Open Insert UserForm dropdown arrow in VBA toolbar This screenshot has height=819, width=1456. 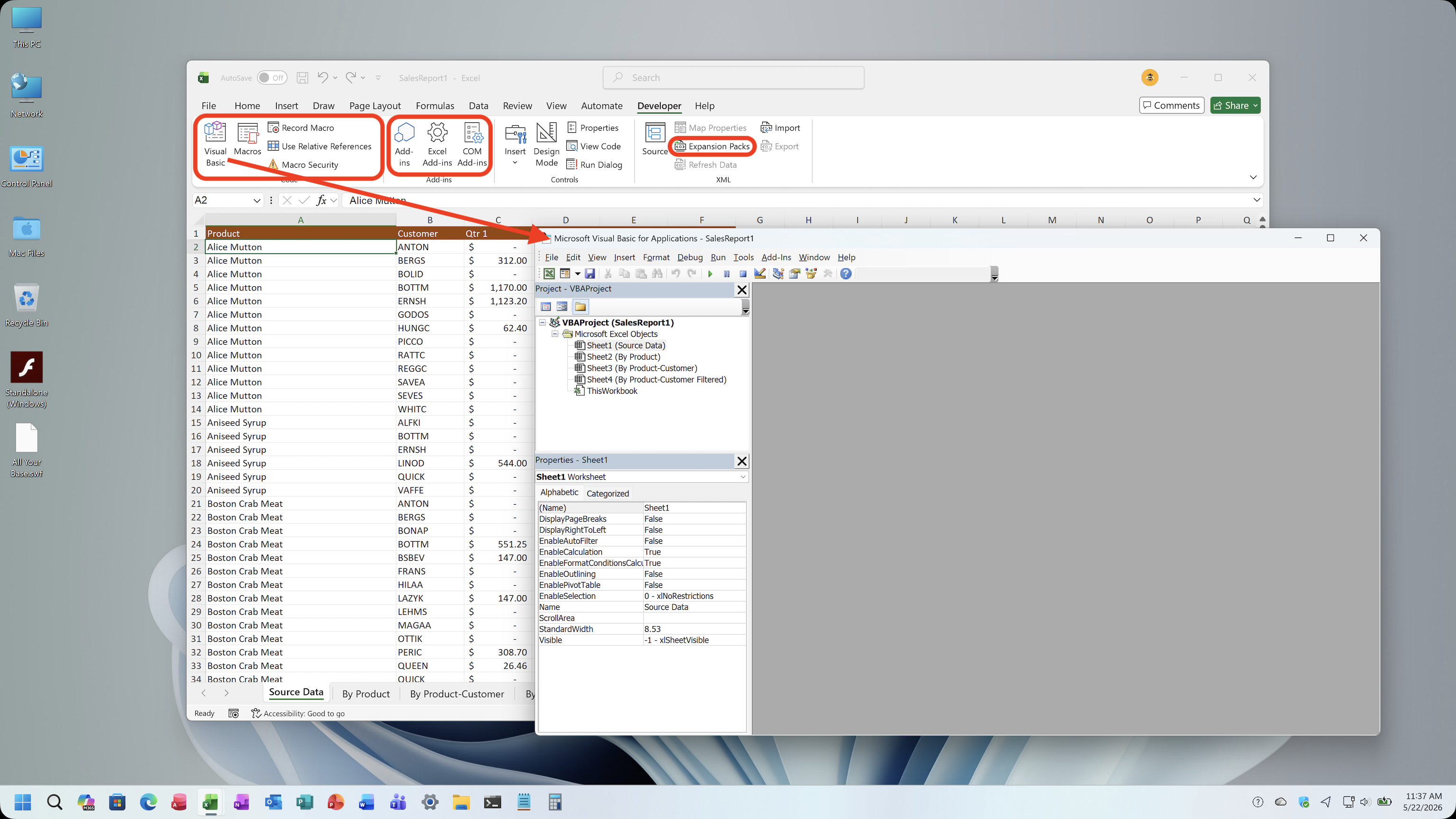(577, 273)
